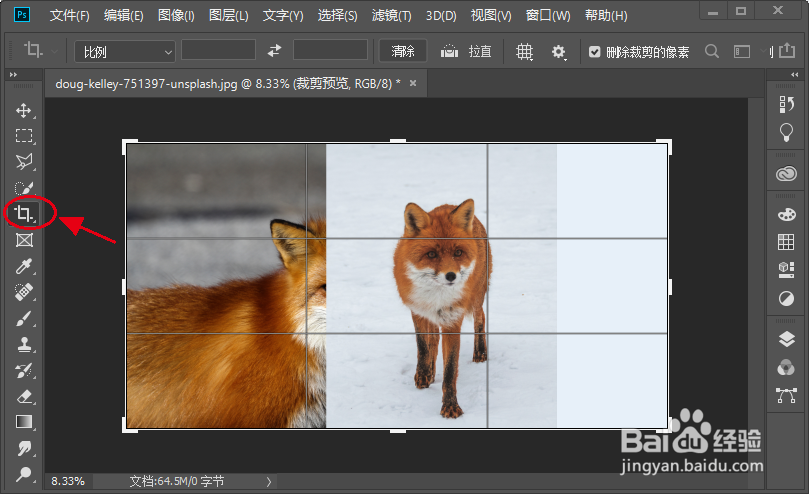This screenshot has width=809, height=494.
Task: Select the Polygonal Lasso tool
Action: (24, 162)
